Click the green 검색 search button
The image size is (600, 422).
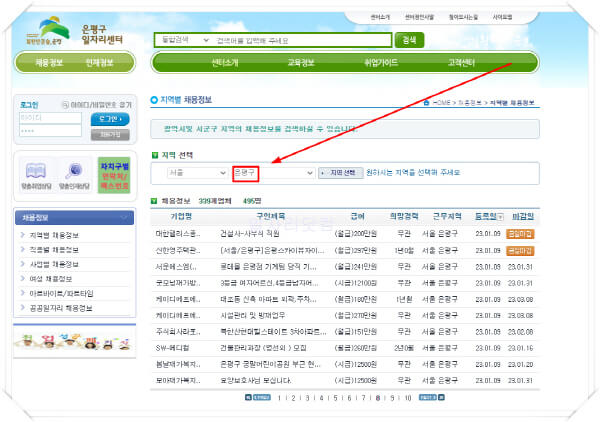[409, 40]
